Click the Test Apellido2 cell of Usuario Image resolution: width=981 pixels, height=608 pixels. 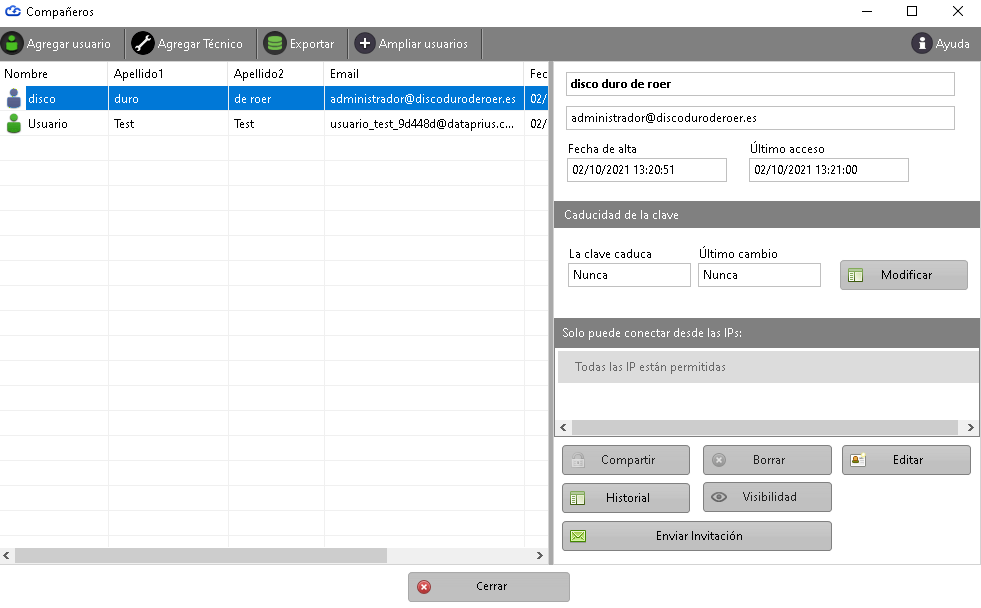click(x=277, y=124)
